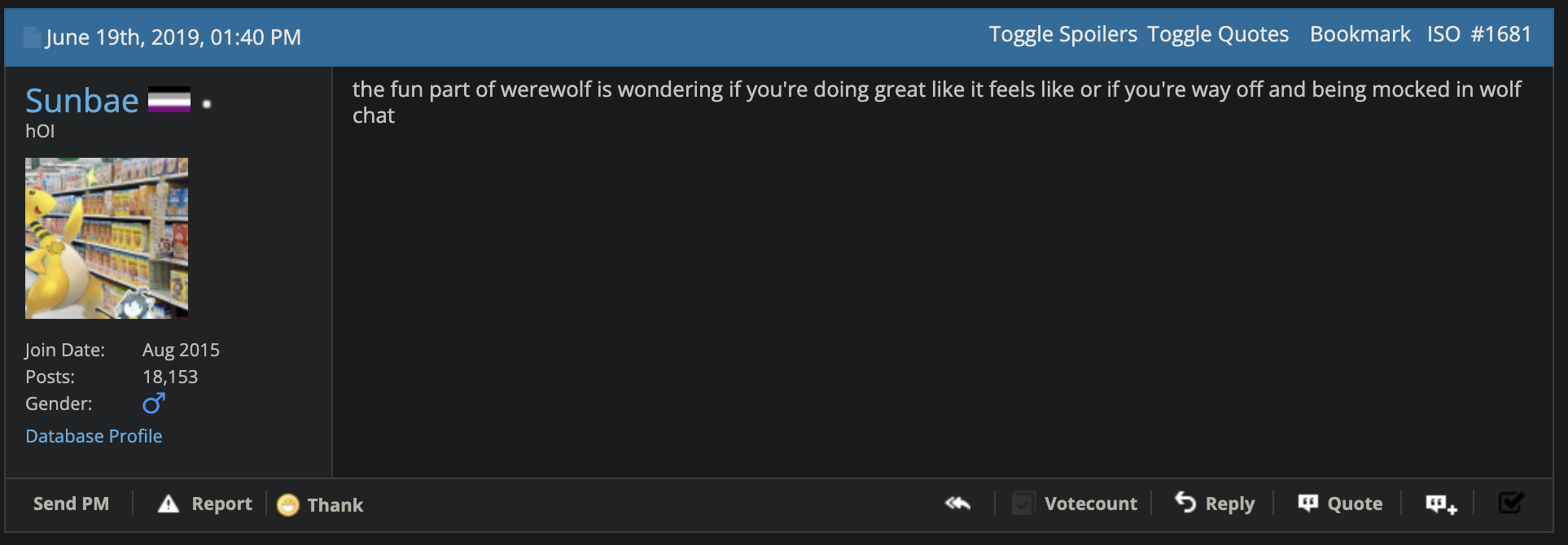1568x545 pixels.
Task: Reply to this post
Action: click(x=1215, y=504)
